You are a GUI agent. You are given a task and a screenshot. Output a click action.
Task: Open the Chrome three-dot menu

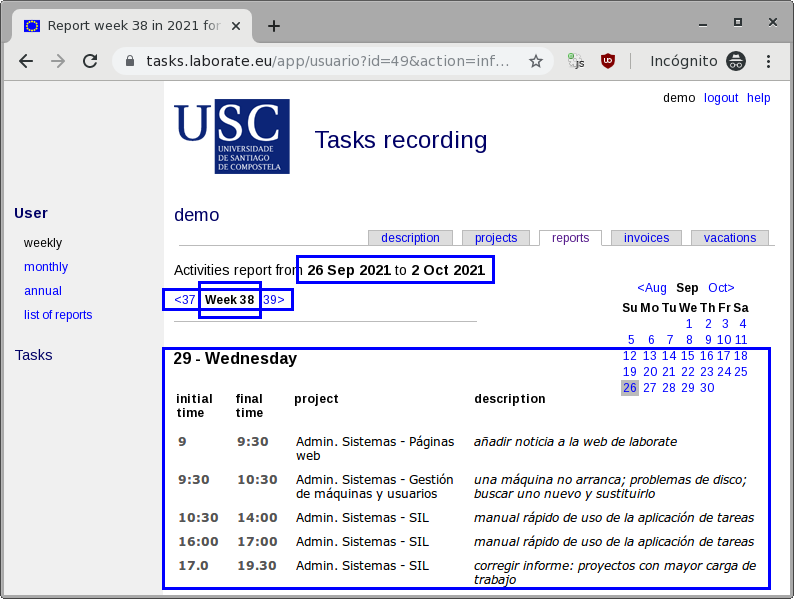pos(768,61)
